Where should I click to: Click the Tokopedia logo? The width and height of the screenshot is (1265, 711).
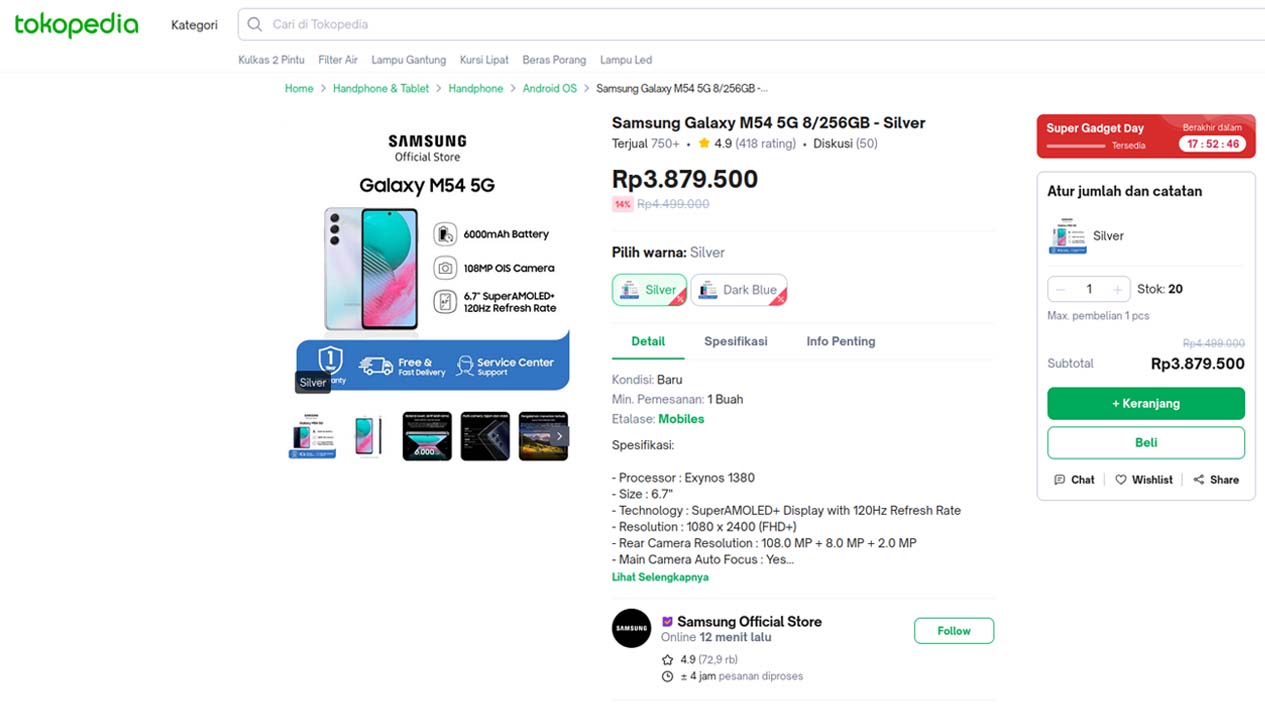(x=76, y=25)
